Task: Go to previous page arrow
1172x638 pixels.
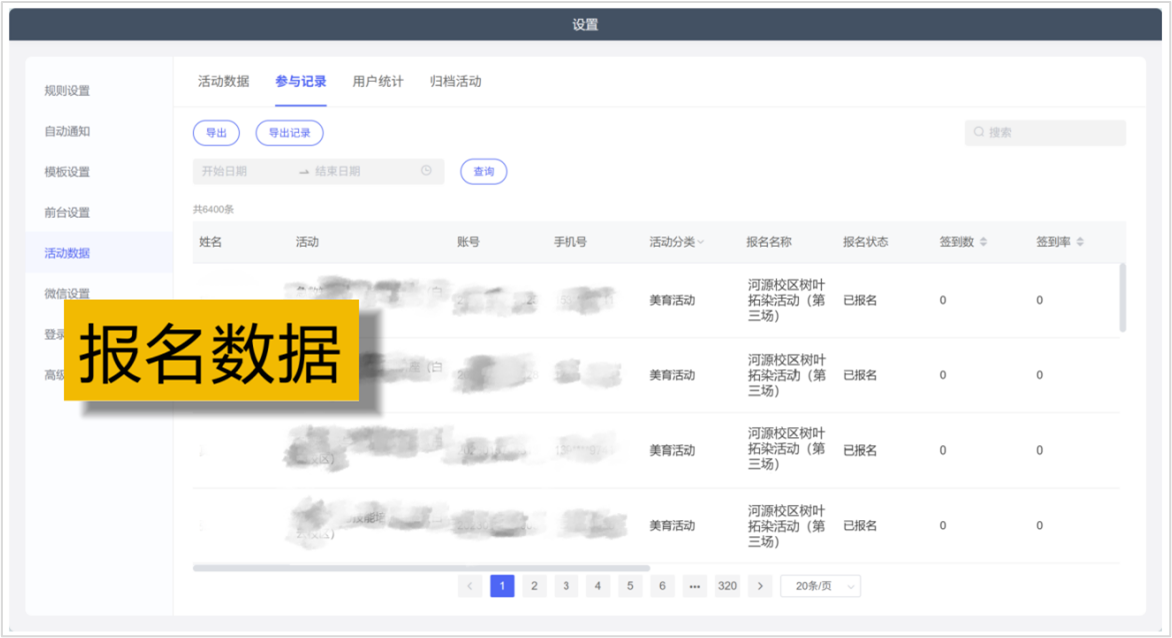Action: pos(469,586)
